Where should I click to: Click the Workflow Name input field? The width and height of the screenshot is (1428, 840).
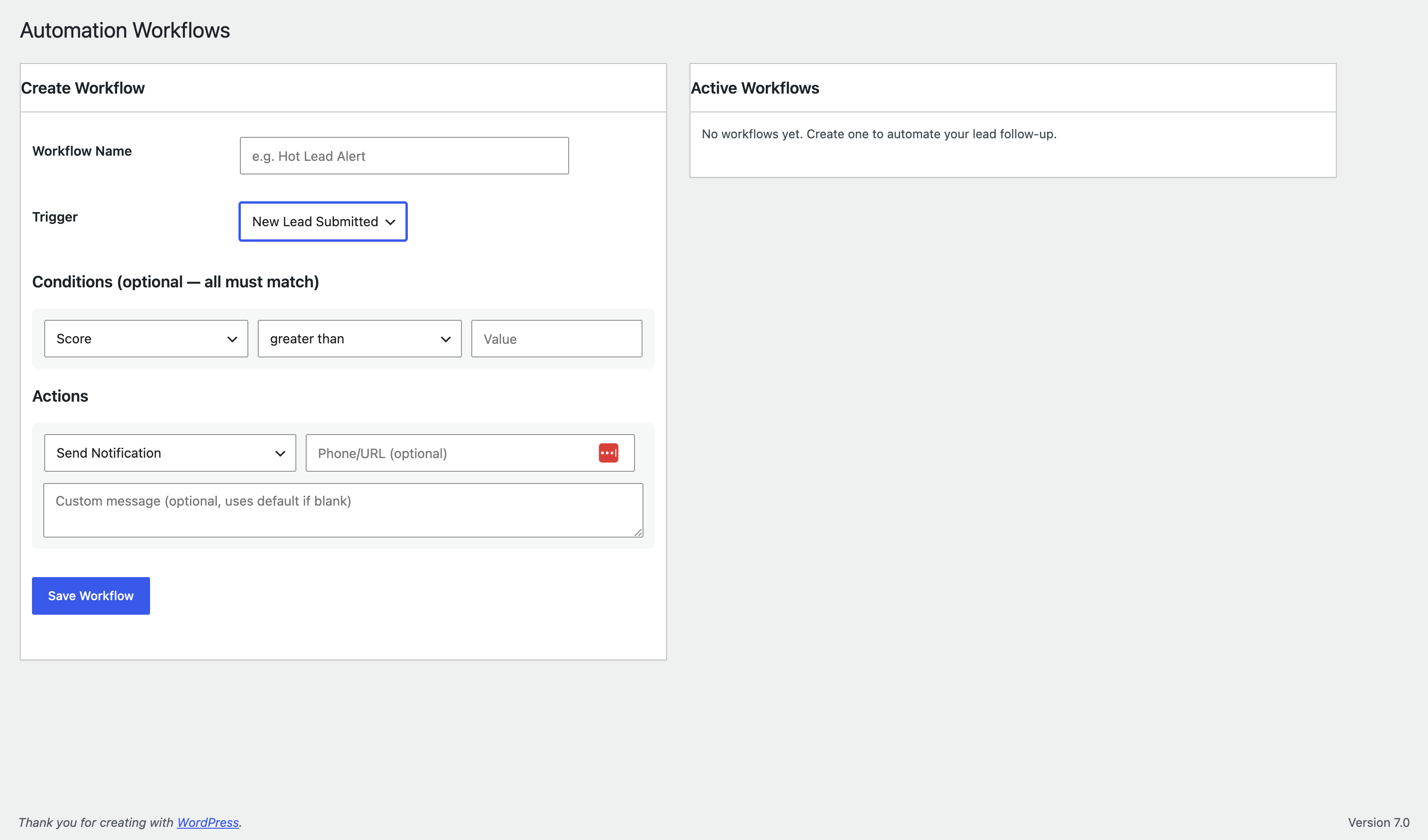click(404, 156)
